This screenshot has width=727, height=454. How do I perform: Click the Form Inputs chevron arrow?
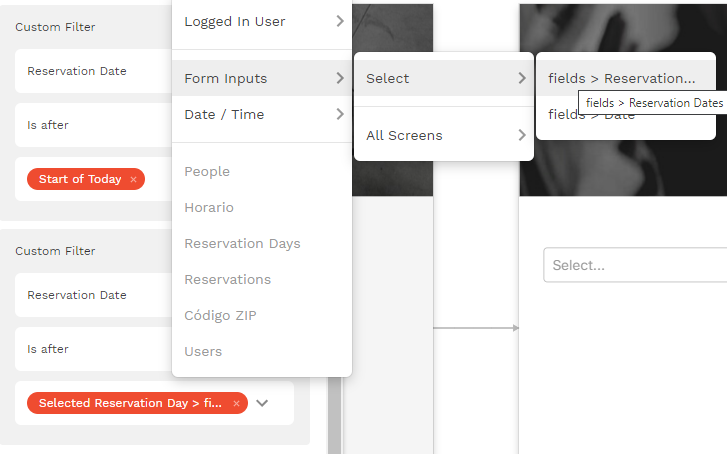(340, 78)
